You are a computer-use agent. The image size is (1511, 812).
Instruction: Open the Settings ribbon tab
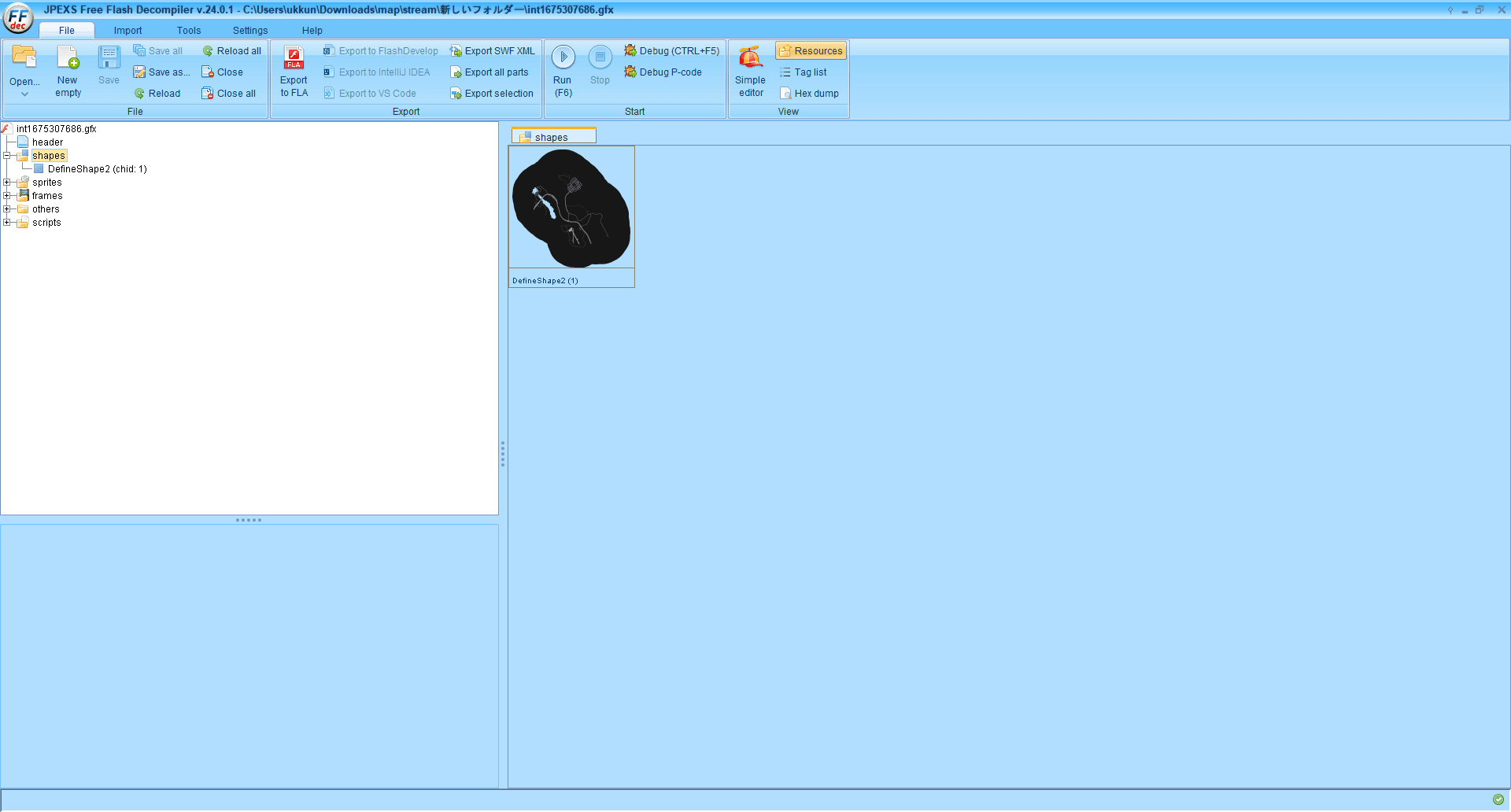(250, 31)
